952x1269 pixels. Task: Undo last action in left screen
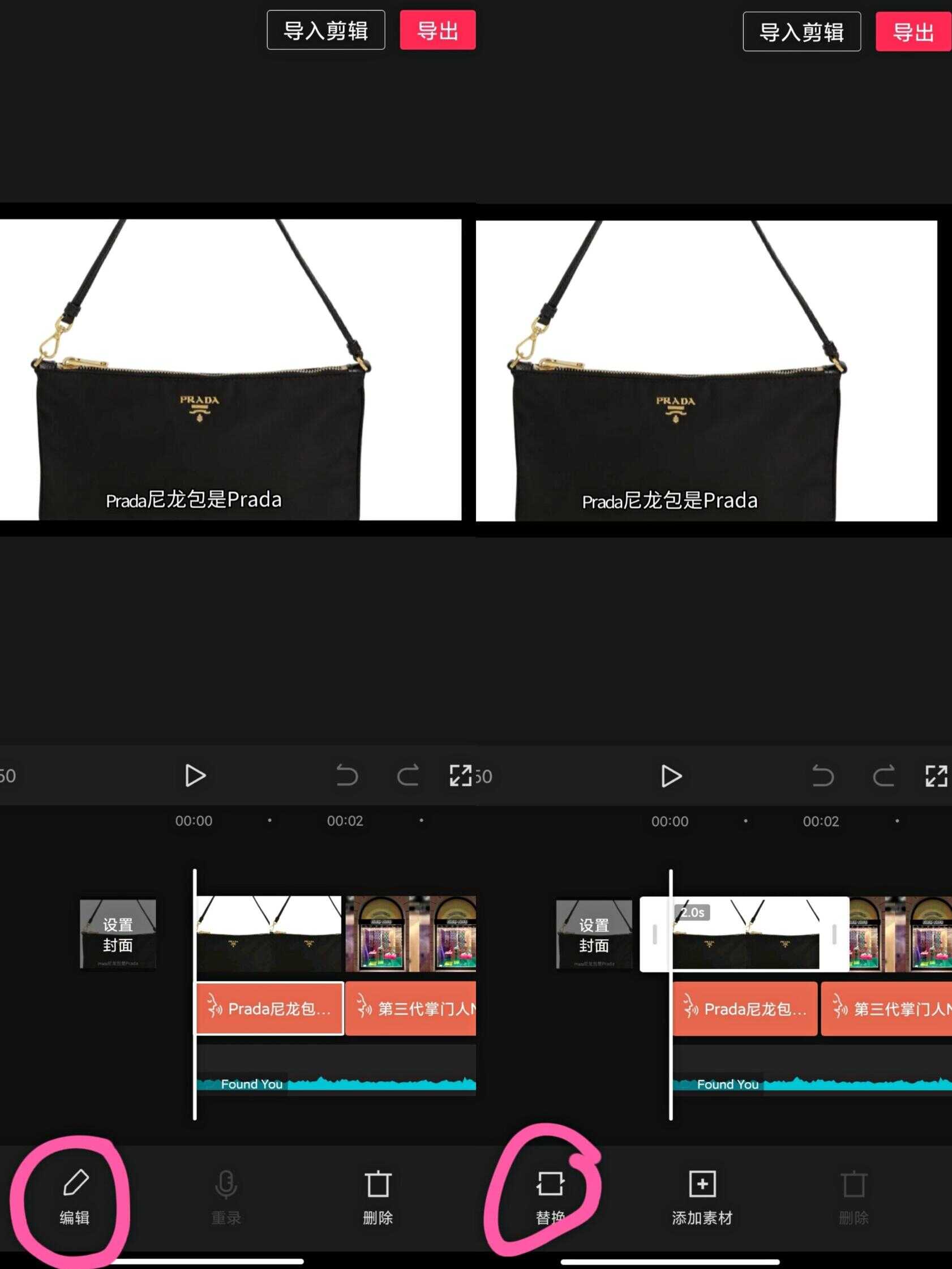tap(346, 775)
